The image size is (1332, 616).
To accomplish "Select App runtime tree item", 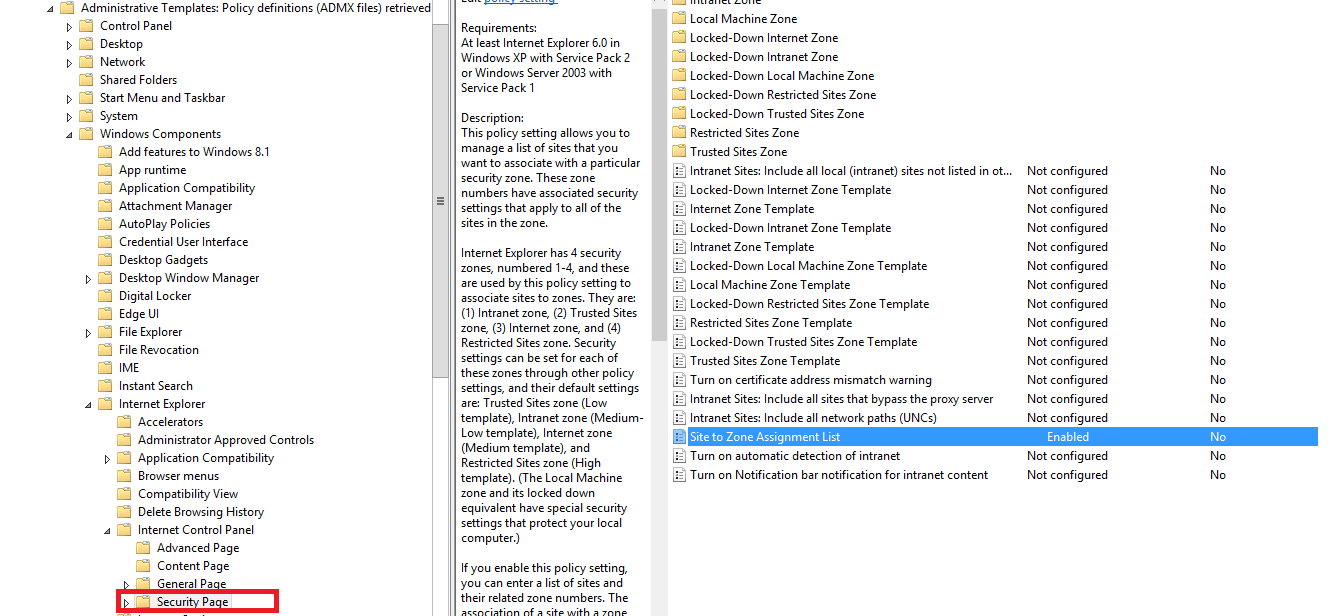I will pyautogui.click(x=152, y=170).
